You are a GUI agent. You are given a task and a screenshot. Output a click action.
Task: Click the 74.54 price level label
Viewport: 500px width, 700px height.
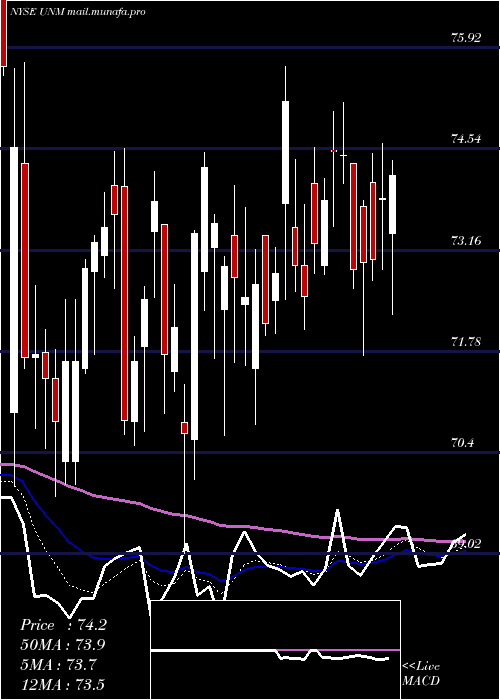click(466, 139)
